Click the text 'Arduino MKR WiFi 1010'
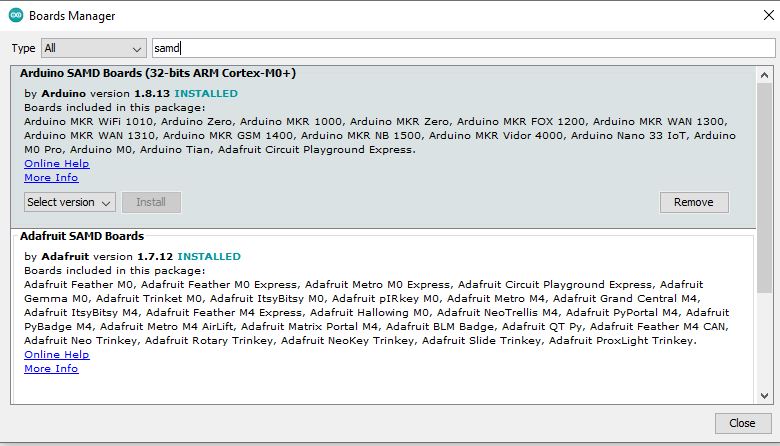 [89, 121]
